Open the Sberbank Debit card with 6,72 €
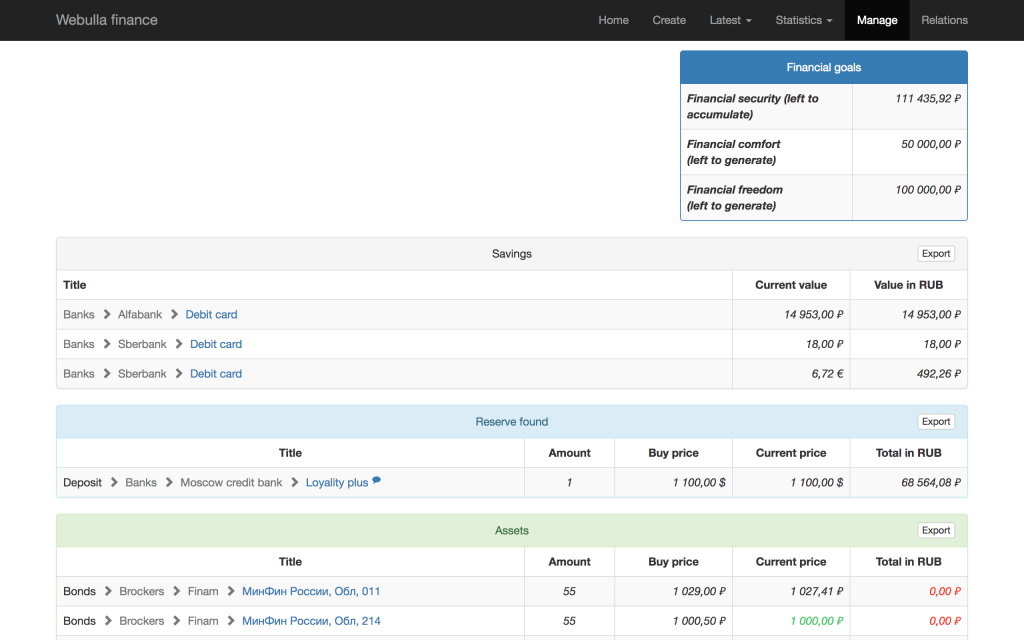 [x=216, y=374]
